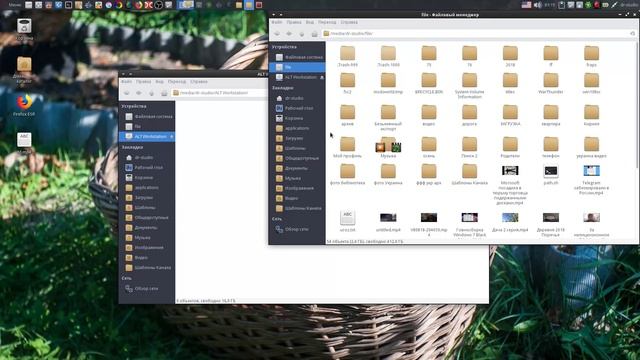Select Файловая система in front window sidebar
Viewport: 640px width, 360px height.
click(297, 57)
